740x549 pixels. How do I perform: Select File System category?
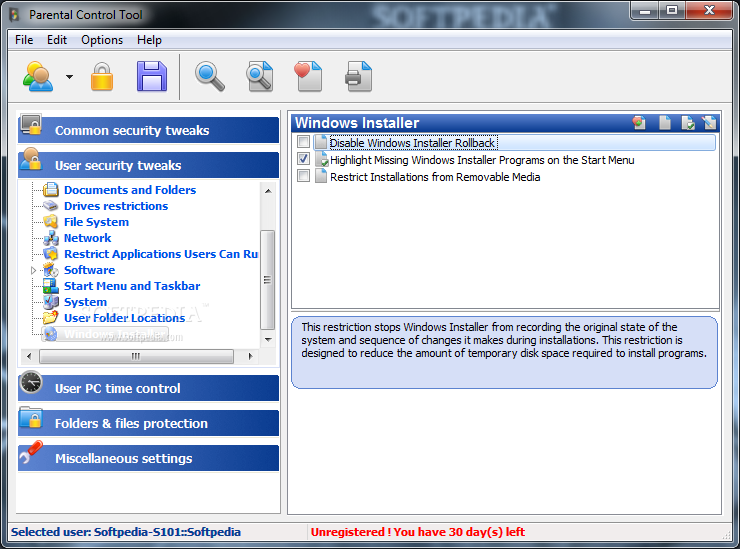(96, 222)
